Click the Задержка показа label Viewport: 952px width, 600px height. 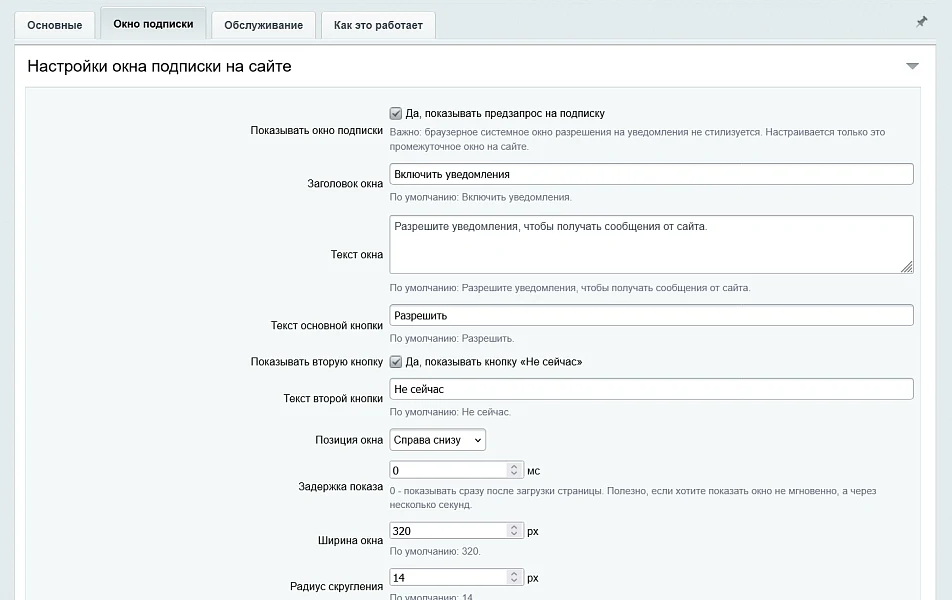341,486
